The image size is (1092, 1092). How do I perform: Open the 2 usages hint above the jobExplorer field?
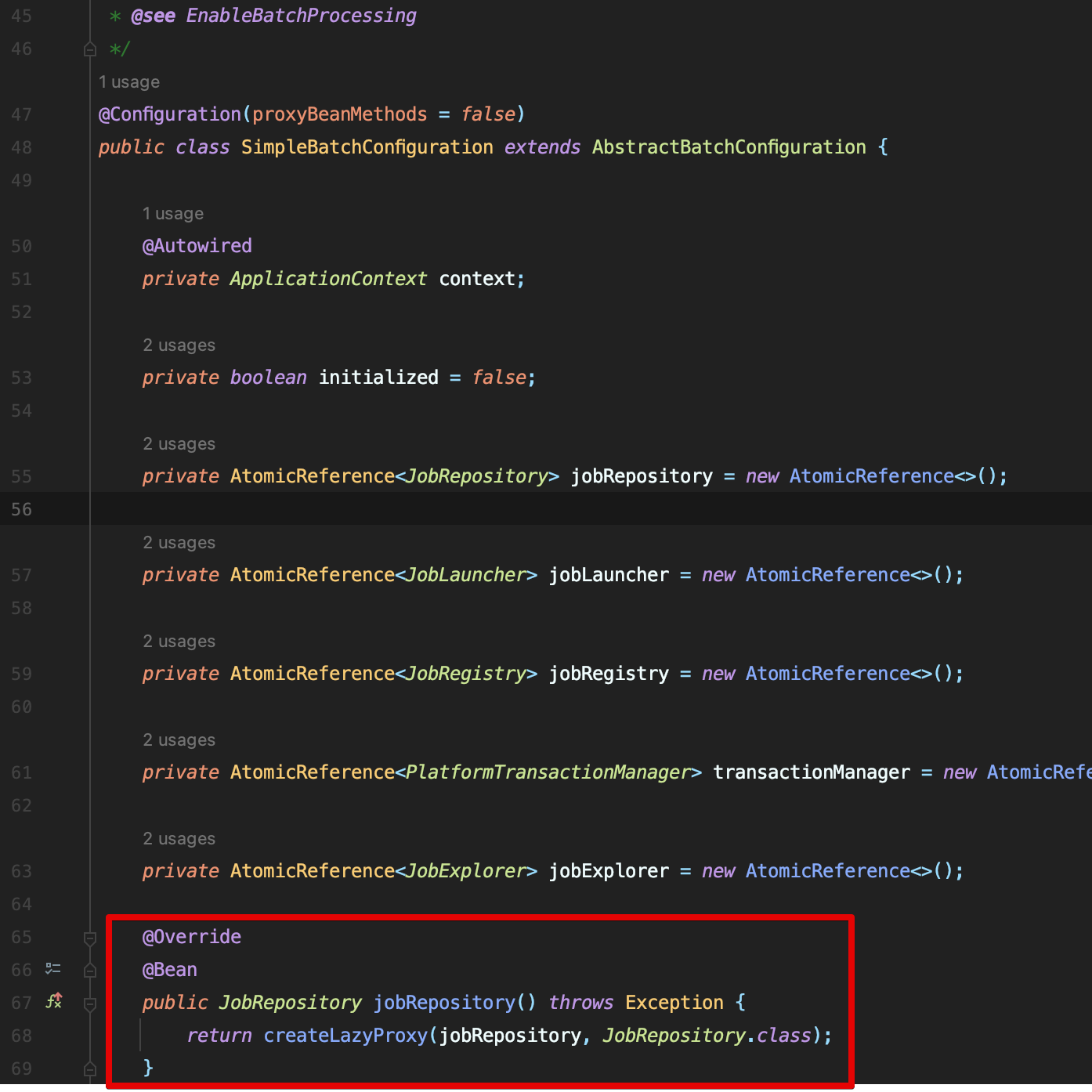(x=179, y=839)
